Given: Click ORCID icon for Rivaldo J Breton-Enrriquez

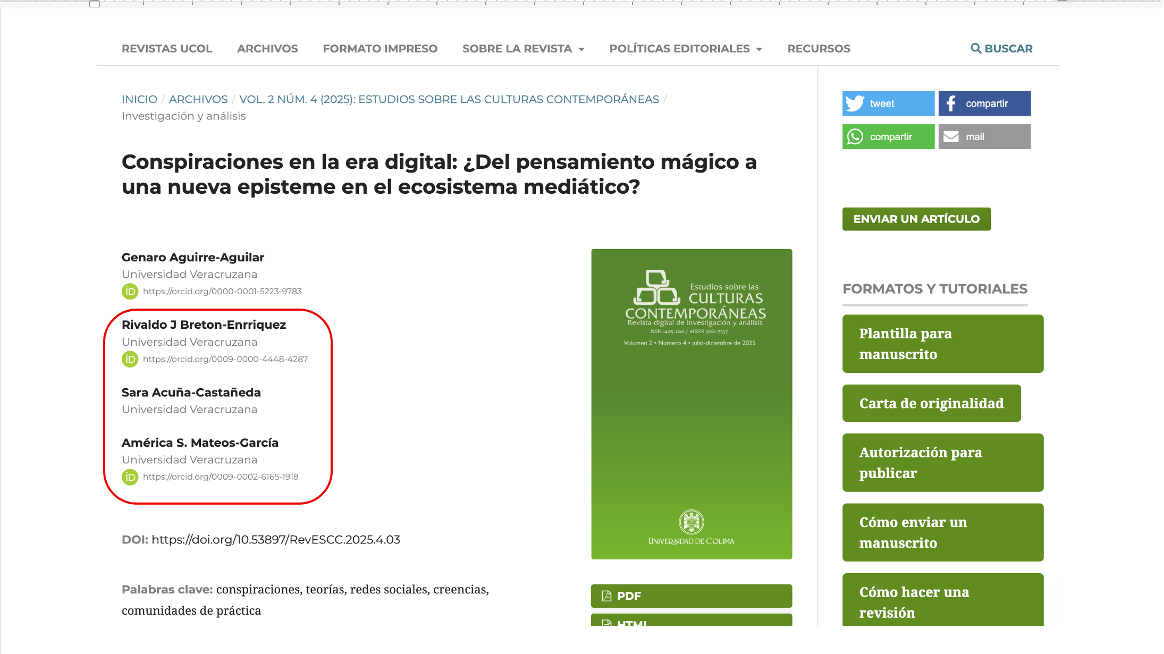Looking at the screenshot, I should [130, 359].
